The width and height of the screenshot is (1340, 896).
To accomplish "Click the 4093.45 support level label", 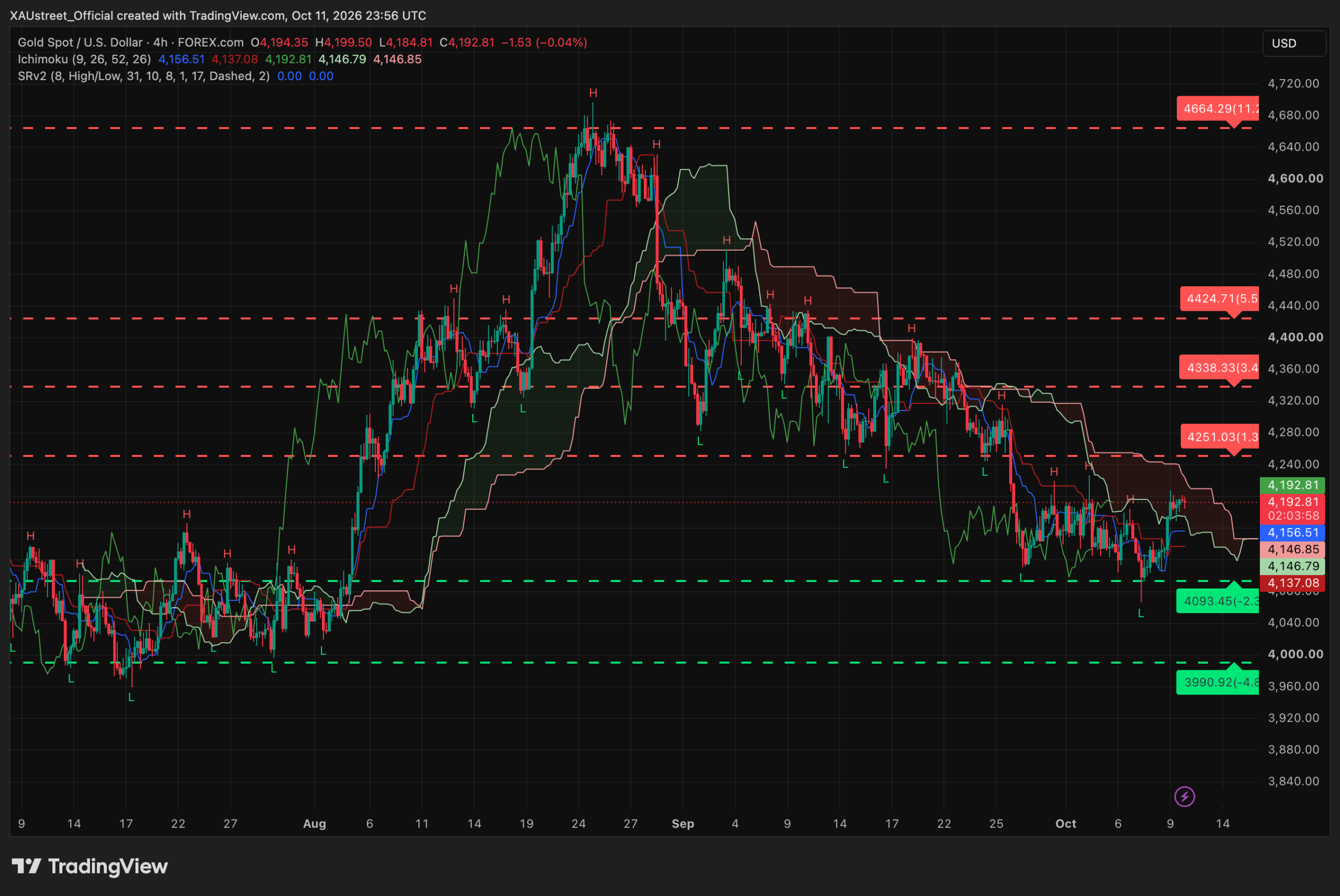I will pyautogui.click(x=1218, y=601).
